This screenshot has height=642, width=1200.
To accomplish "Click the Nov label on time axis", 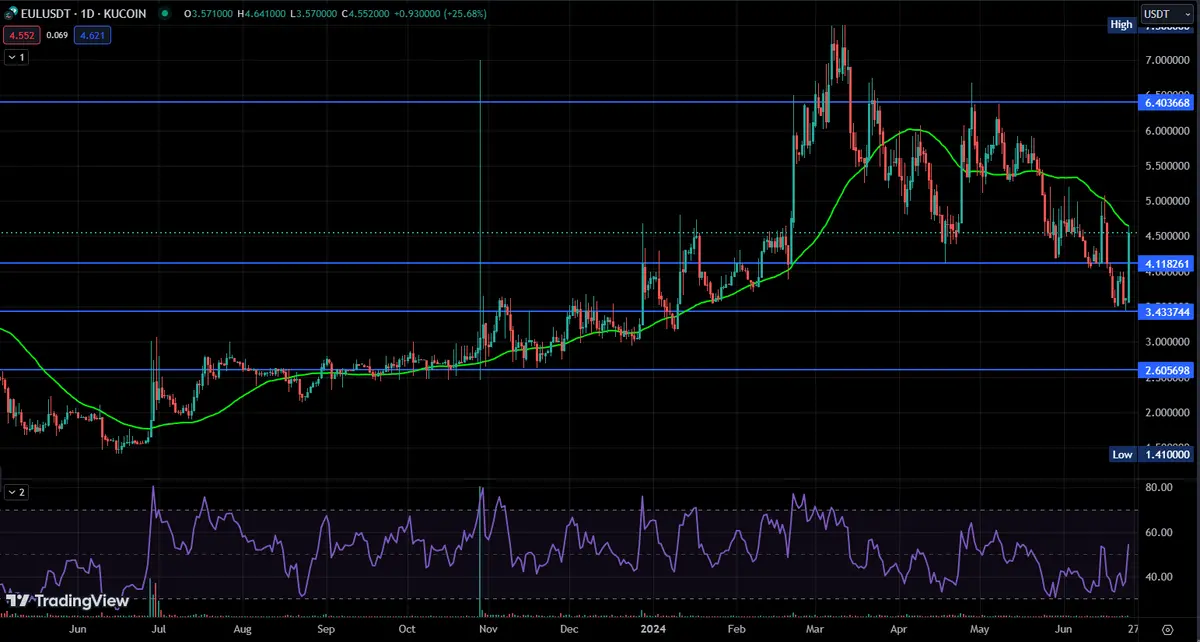I will (x=489, y=631).
